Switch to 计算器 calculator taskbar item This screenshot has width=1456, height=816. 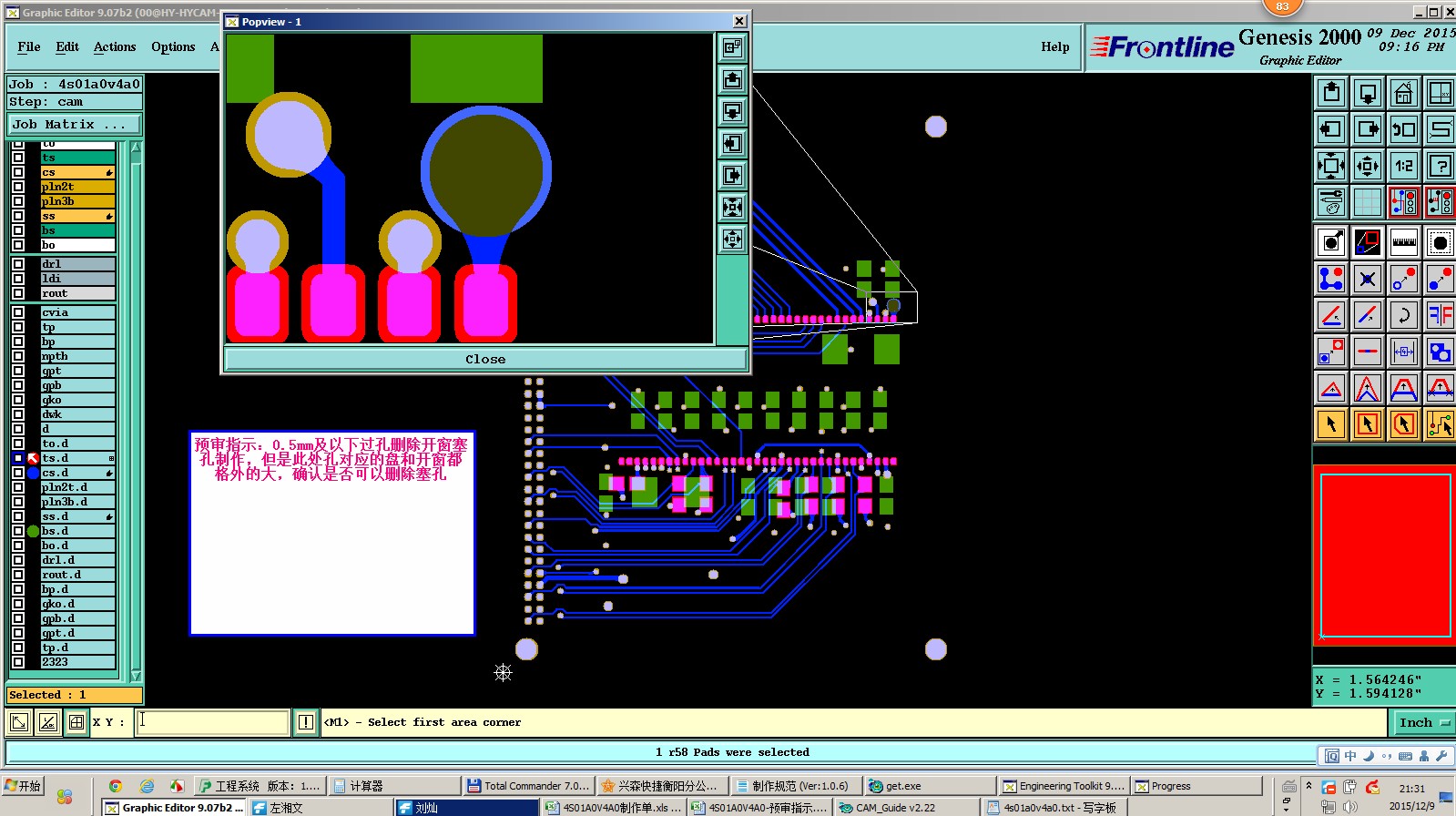coord(394,786)
